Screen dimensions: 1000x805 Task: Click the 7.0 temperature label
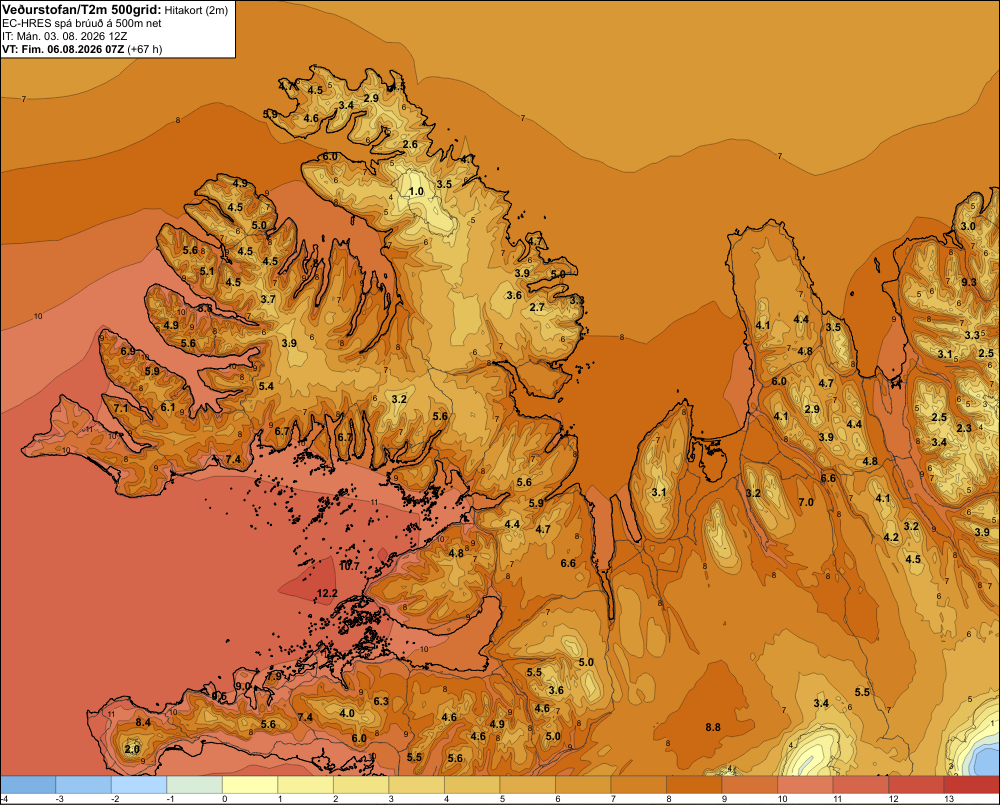point(806,502)
